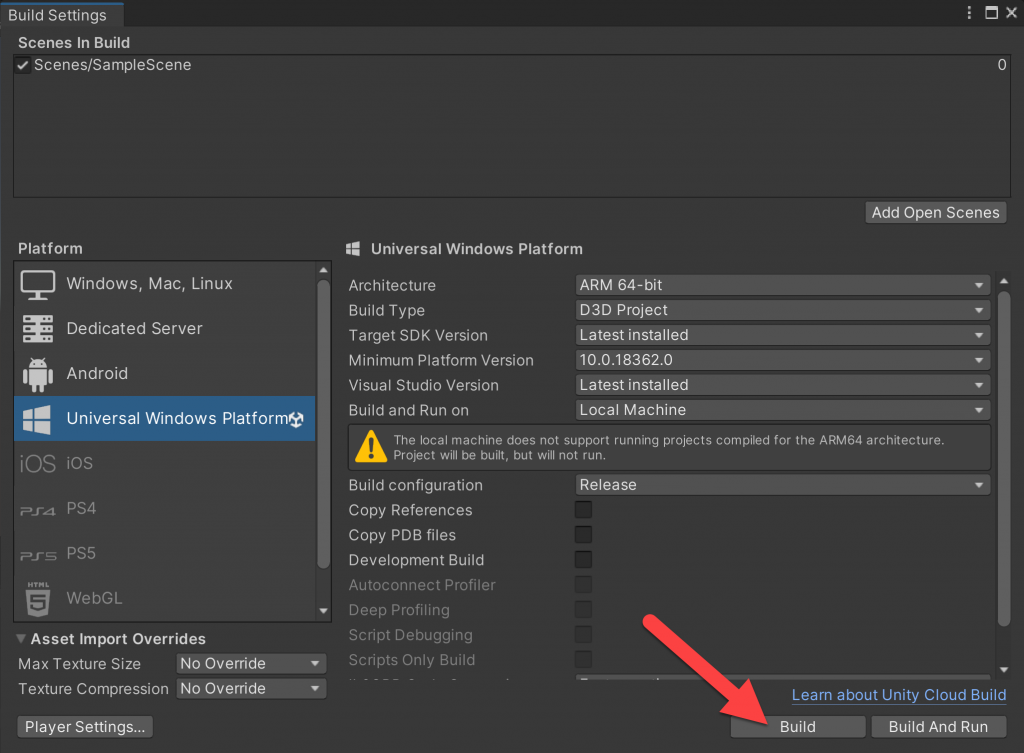This screenshot has height=753, width=1024.
Task: Toggle the Deep Profiling checkbox
Action: (x=583, y=609)
